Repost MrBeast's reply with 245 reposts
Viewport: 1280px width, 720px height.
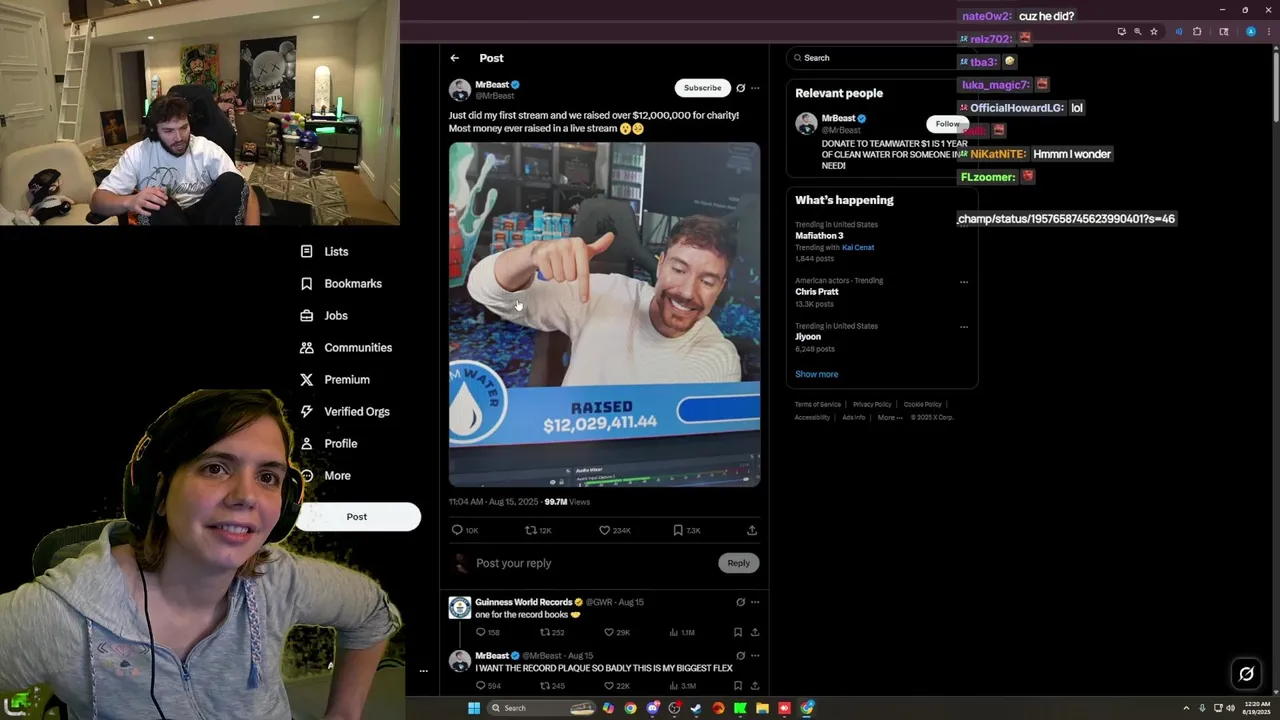(x=553, y=686)
